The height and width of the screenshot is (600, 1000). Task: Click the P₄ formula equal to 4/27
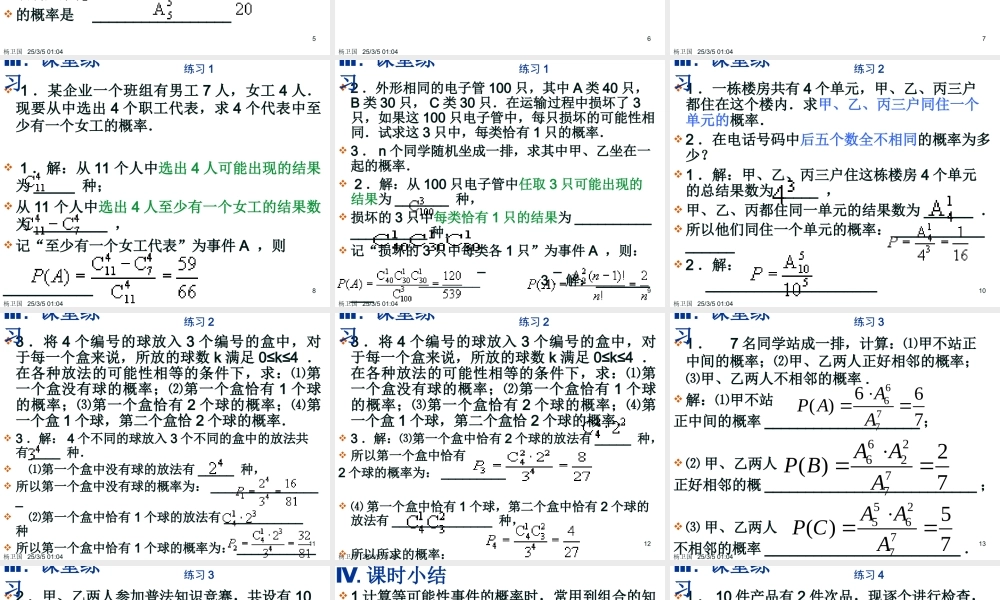pyautogui.click(x=532, y=541)
